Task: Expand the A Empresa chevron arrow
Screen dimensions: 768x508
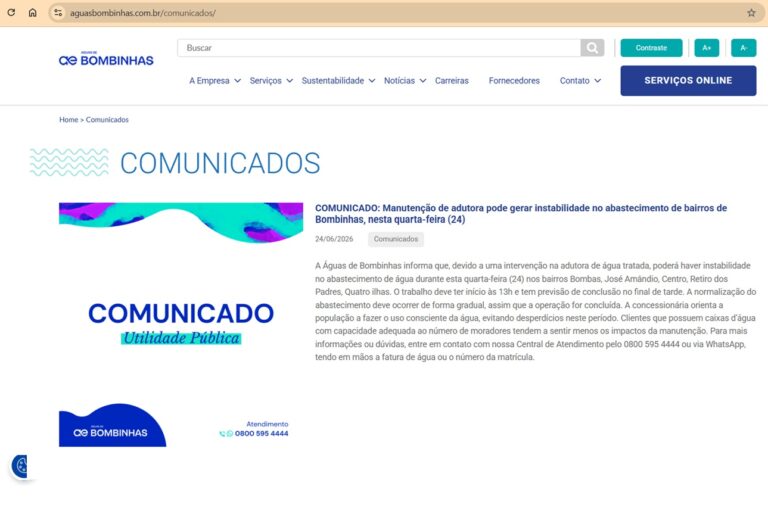Action: [238, 81]
